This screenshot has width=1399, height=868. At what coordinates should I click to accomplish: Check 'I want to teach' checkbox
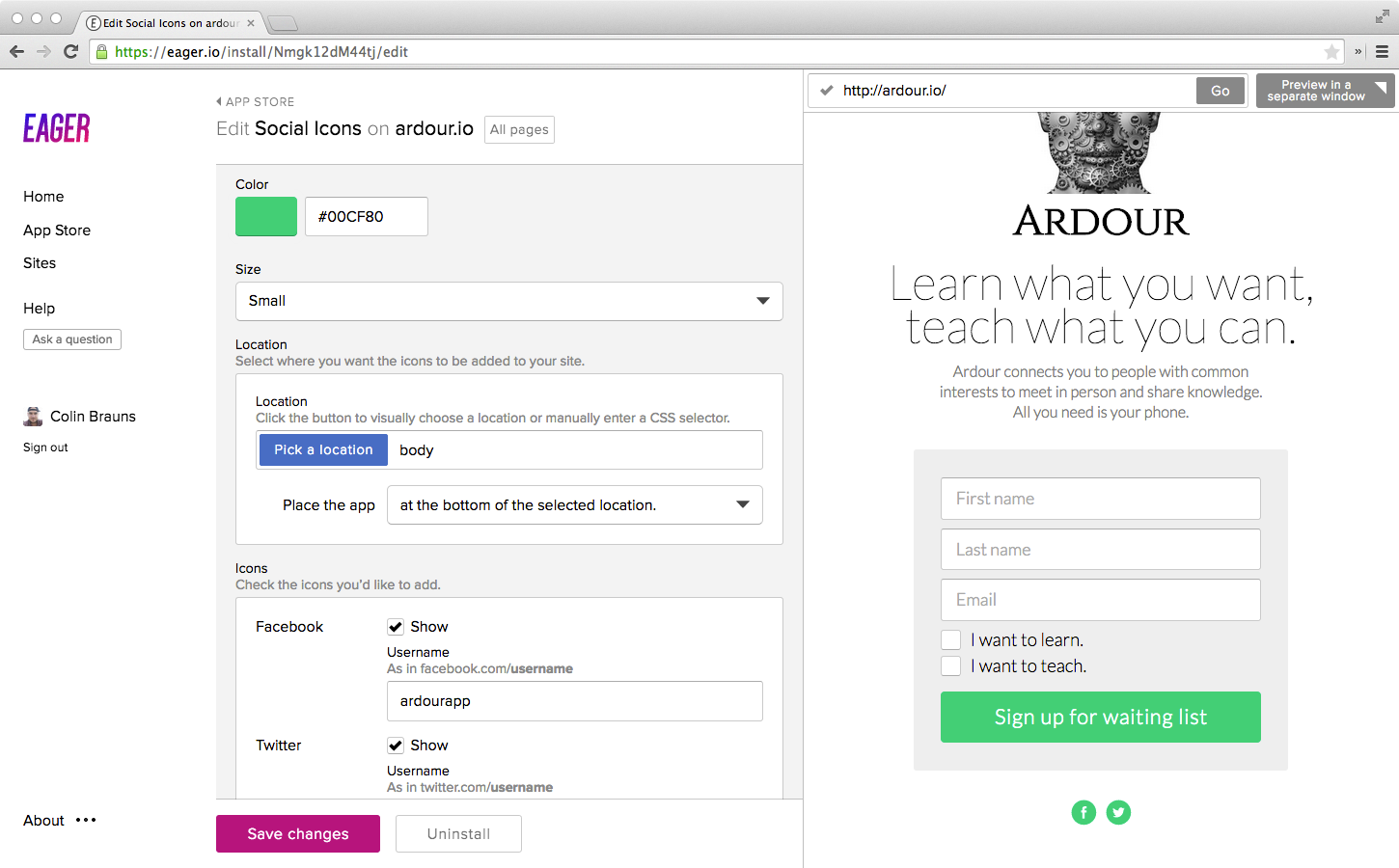pyautogui.click(x=950, y=666)
